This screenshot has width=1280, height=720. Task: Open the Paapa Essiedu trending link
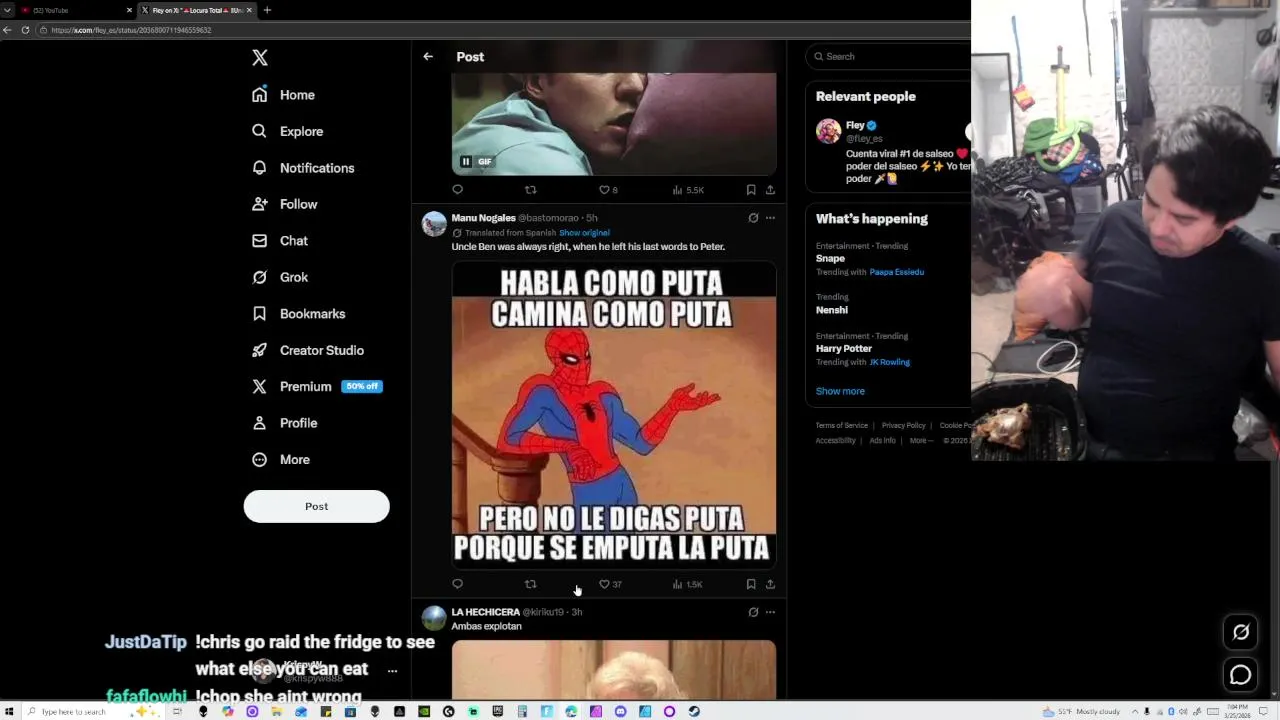(x=896, y=272)
